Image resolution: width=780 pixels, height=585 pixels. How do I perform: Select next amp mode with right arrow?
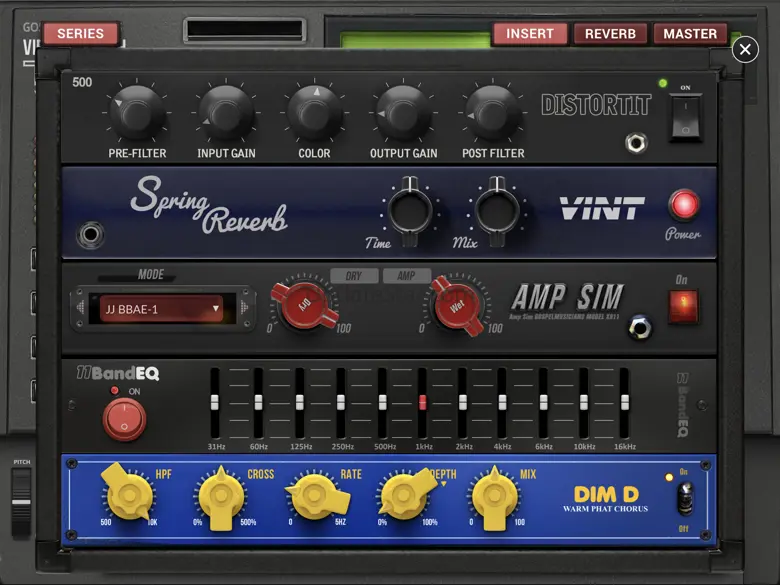(244, 307)
